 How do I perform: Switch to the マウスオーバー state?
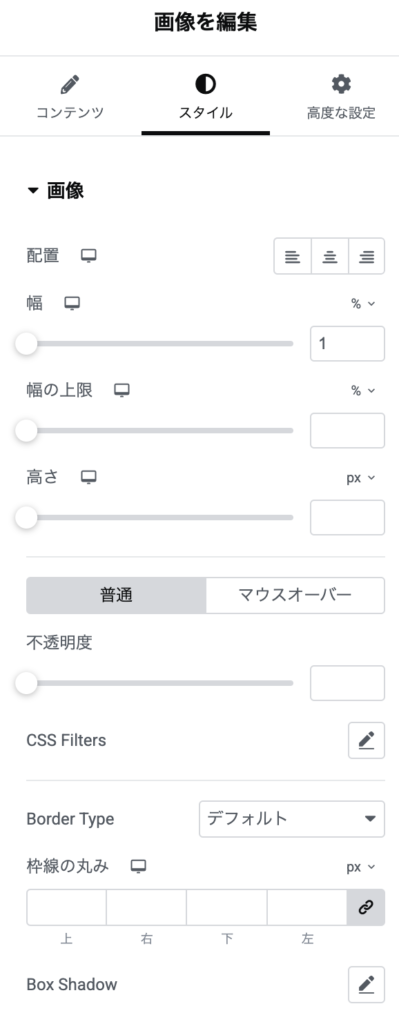[295, 595]
